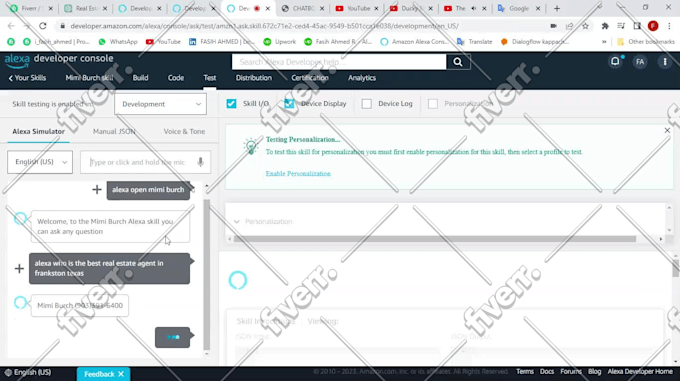Open the Code tab

tap(176, 78)
